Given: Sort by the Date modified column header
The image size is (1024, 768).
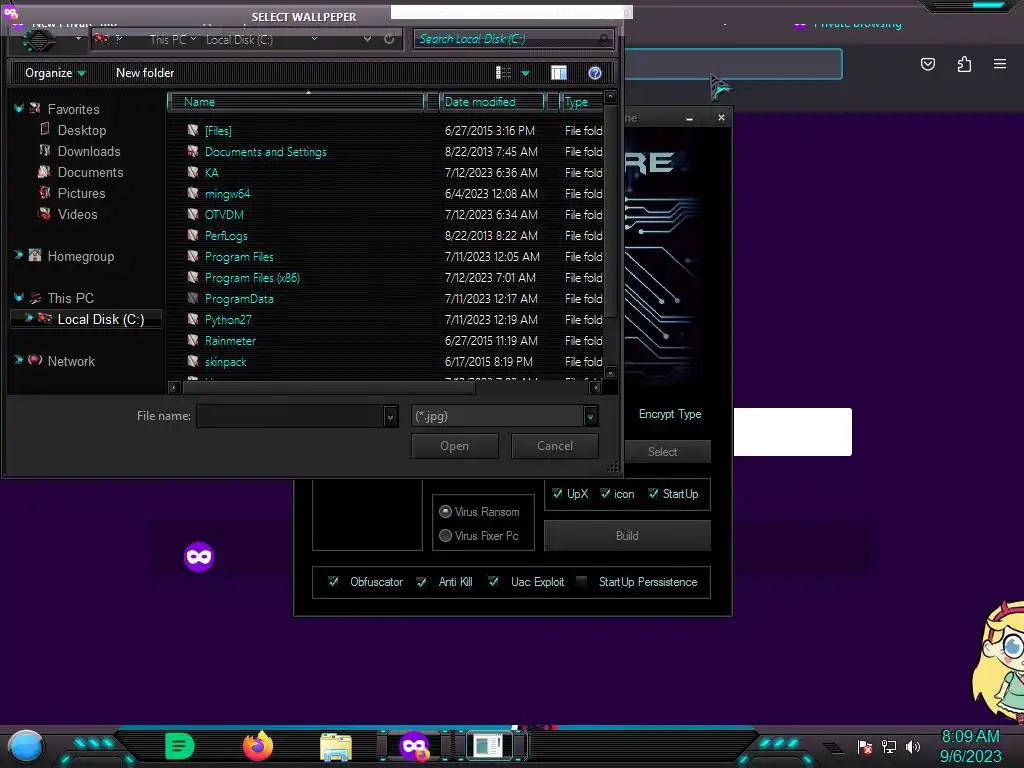Looking at the screenshot, I should click(x=492, y=102).
